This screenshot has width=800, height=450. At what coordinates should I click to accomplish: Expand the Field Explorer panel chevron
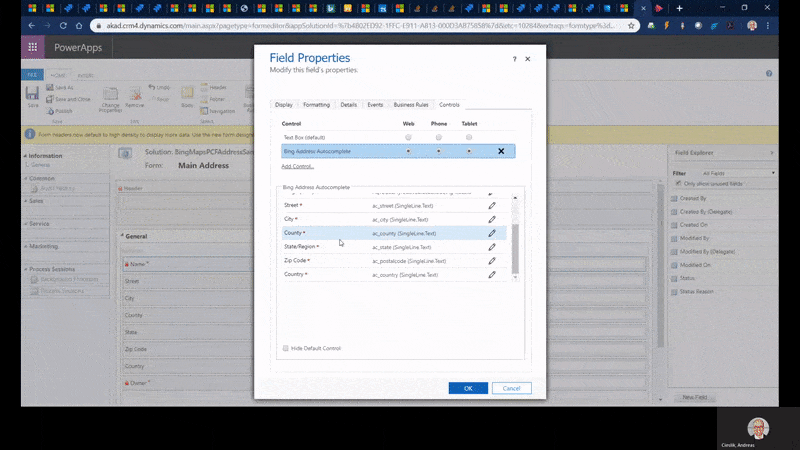pyautogui.click(x=771, y=153)
